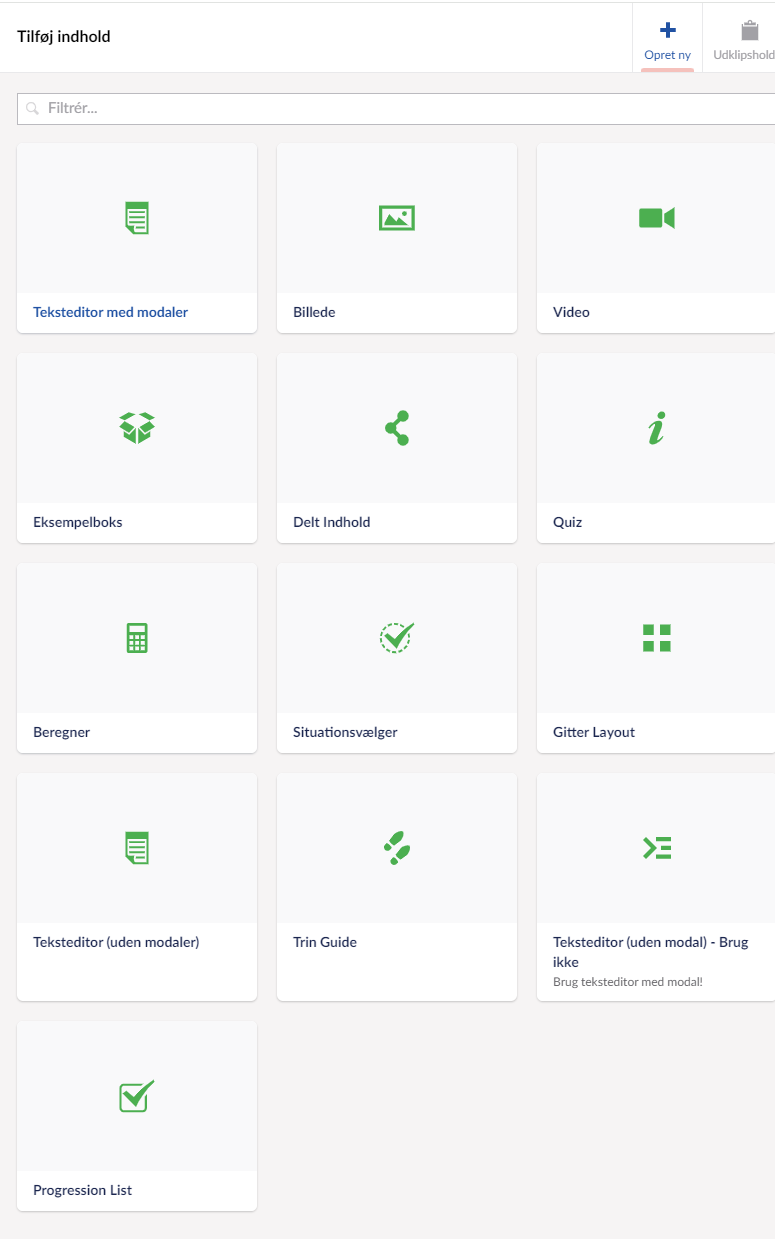Screen dimensions: 775x1239
Task: Select the Billede image icon
Action: point(397,218)
